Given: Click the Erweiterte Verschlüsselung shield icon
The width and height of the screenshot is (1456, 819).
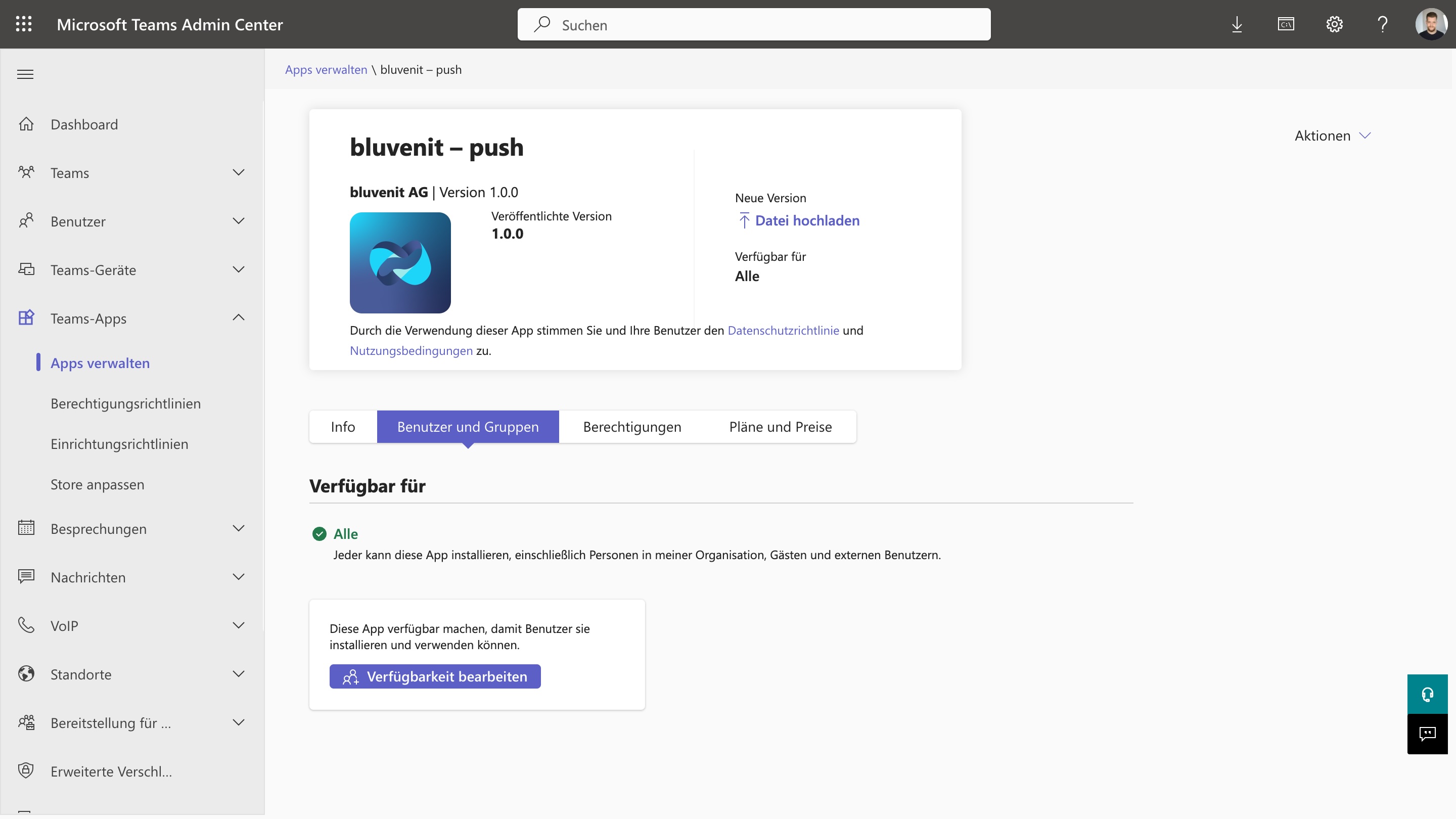Looking at the screenshot, I should click(x=26, y=771).
